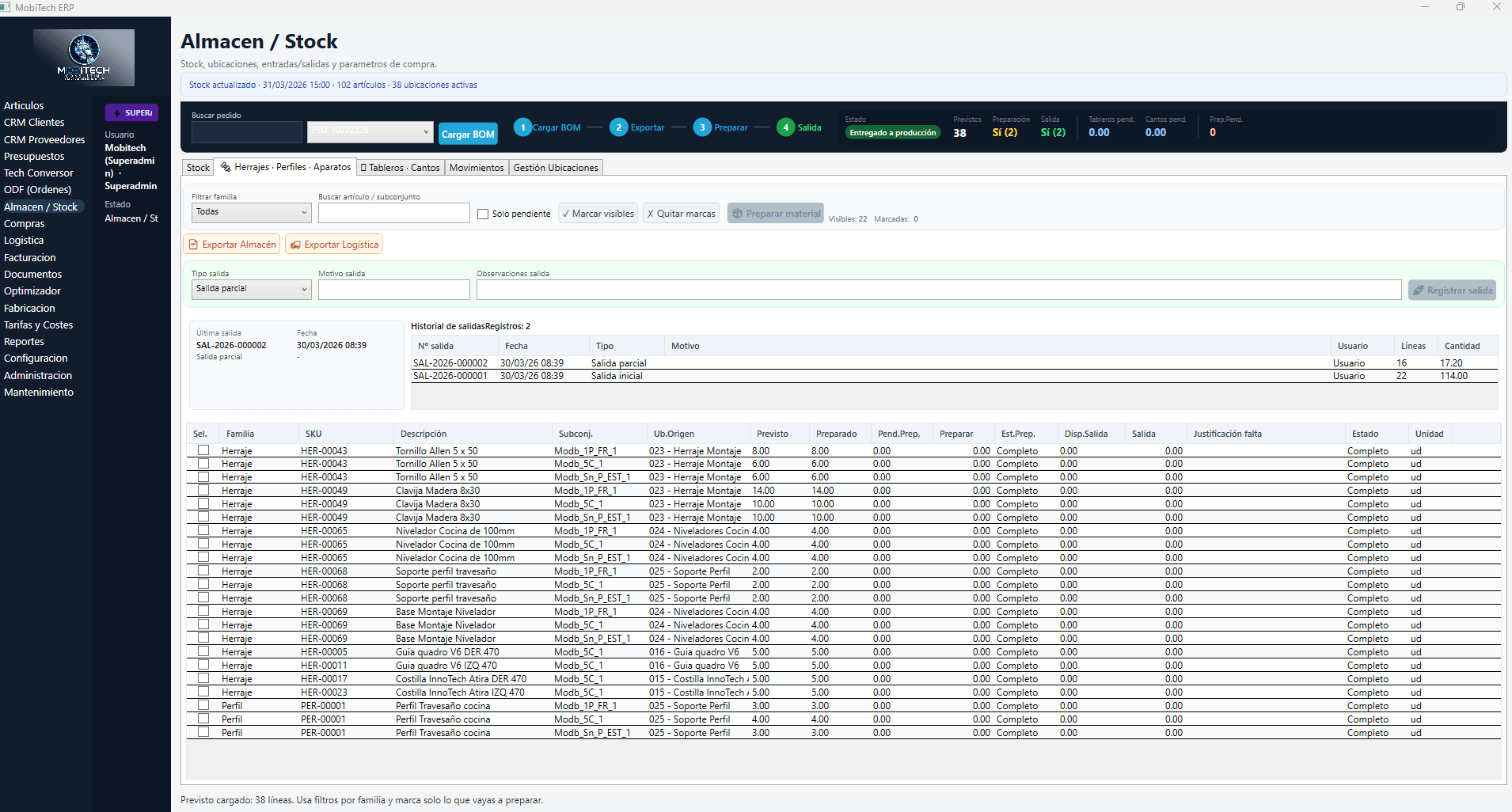Select checkbox for Guia quadro V6 DER 470
1512x812 pixels.
coord(203,651)
